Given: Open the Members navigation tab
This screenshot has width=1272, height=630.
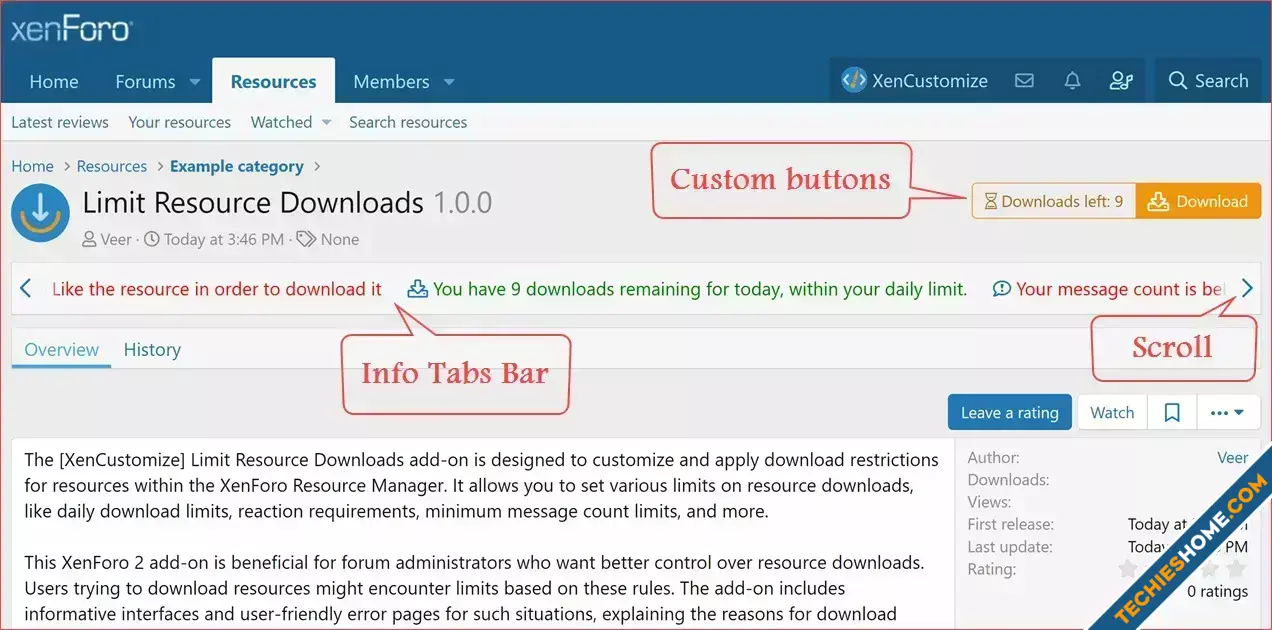Looking at the screenshot, I should pos(391,81).
